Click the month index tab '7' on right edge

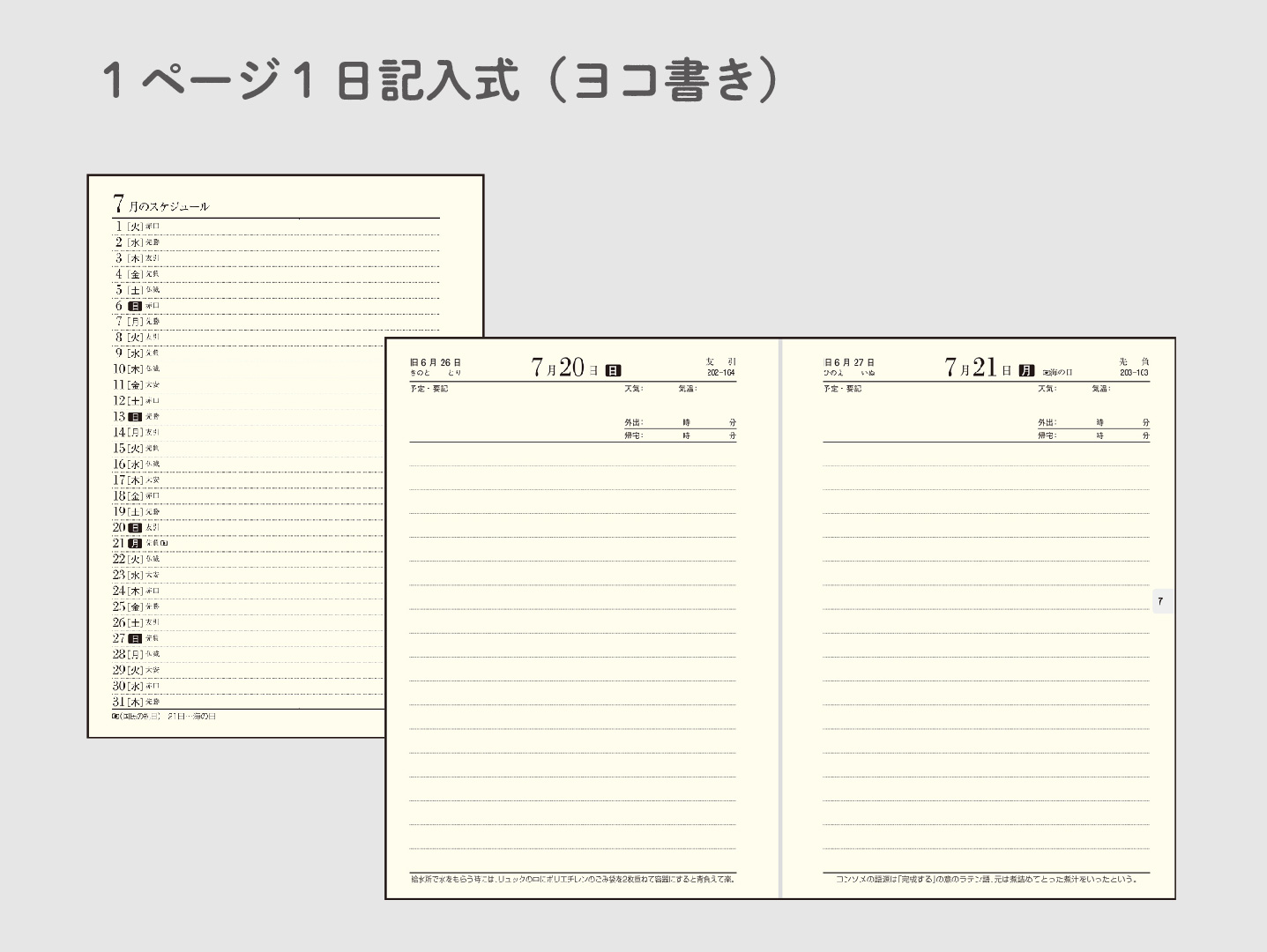pyautogui.click(x=1162, y=601)
